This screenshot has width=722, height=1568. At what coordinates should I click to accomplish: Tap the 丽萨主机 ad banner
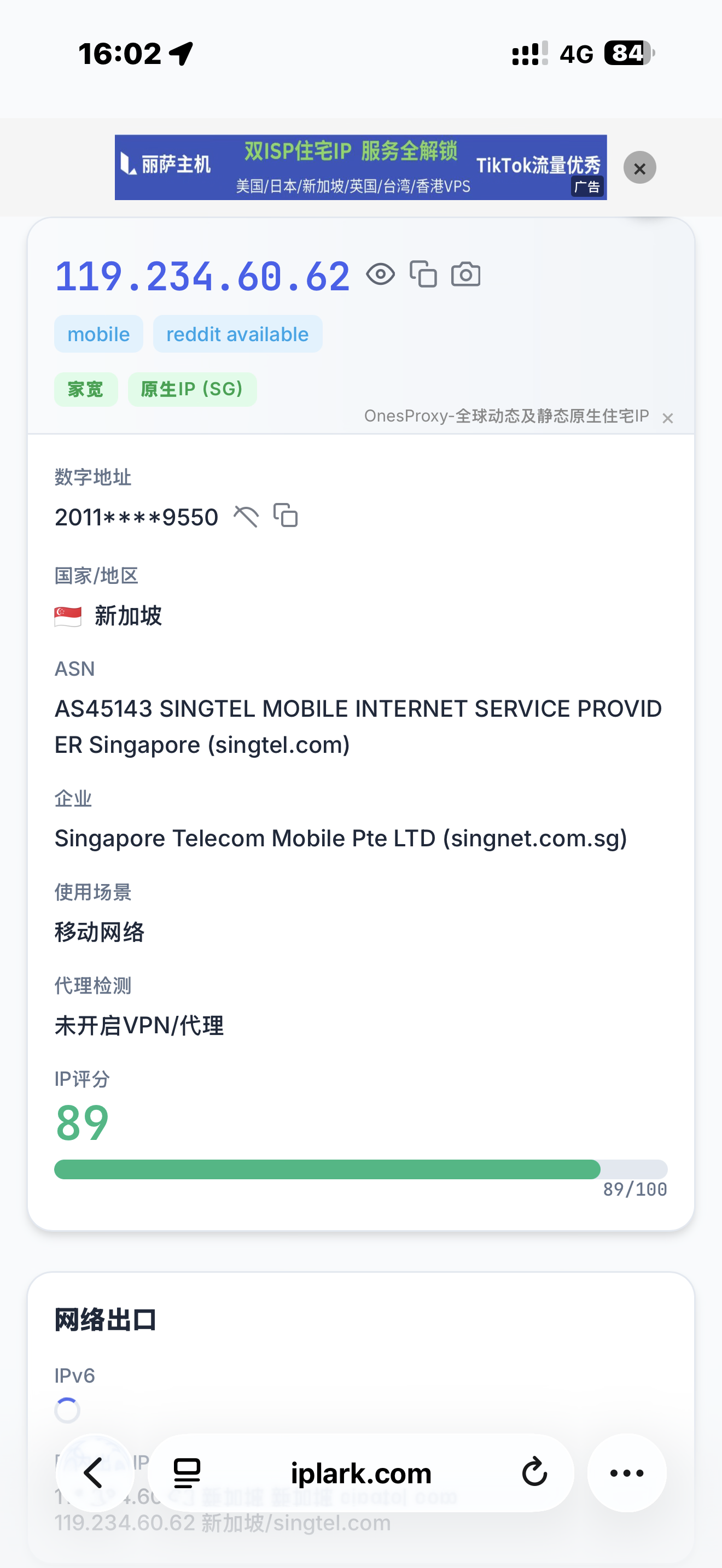[x=360, y=167]
